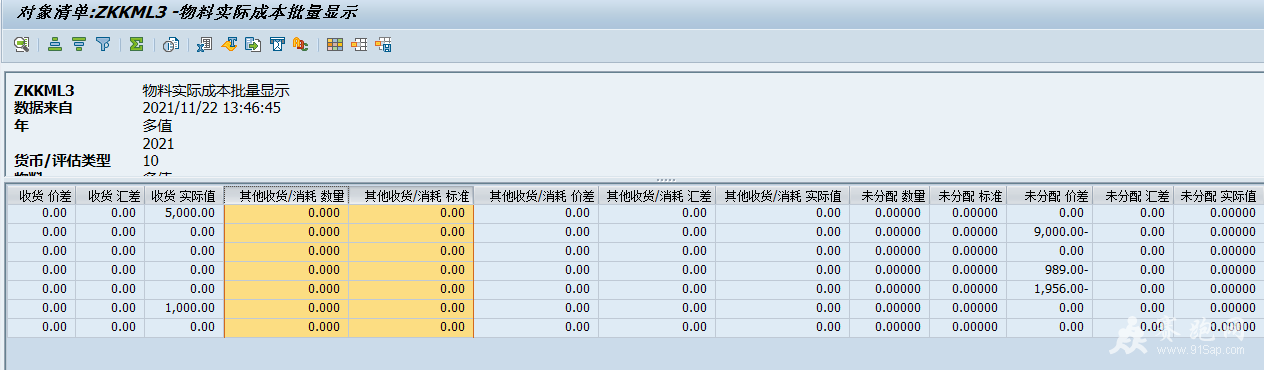
Task: Click the 数据来自 label
Action: tap(43, 108)
